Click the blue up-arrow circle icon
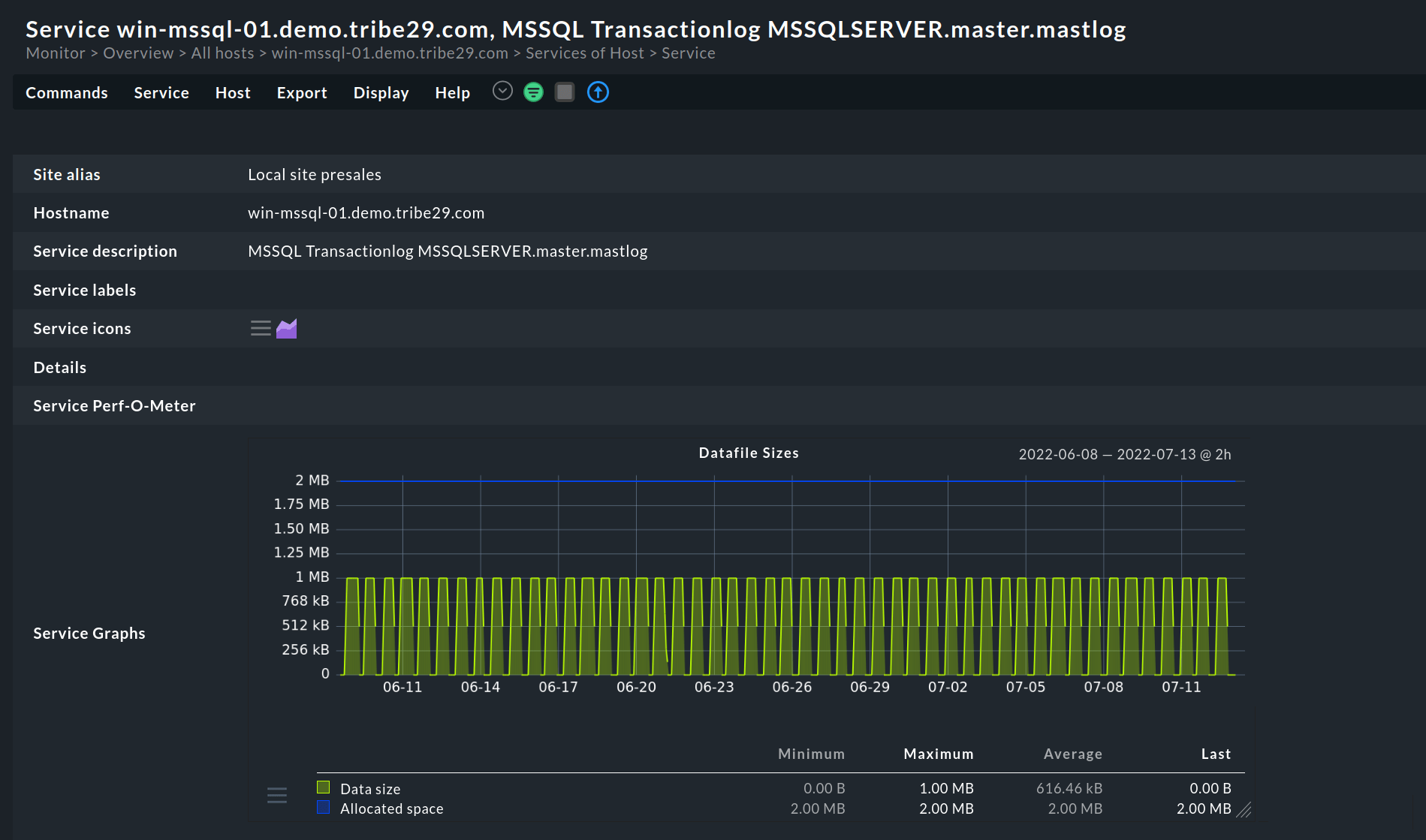Viewport: 1426px width, 840px height. pos(598,92)
